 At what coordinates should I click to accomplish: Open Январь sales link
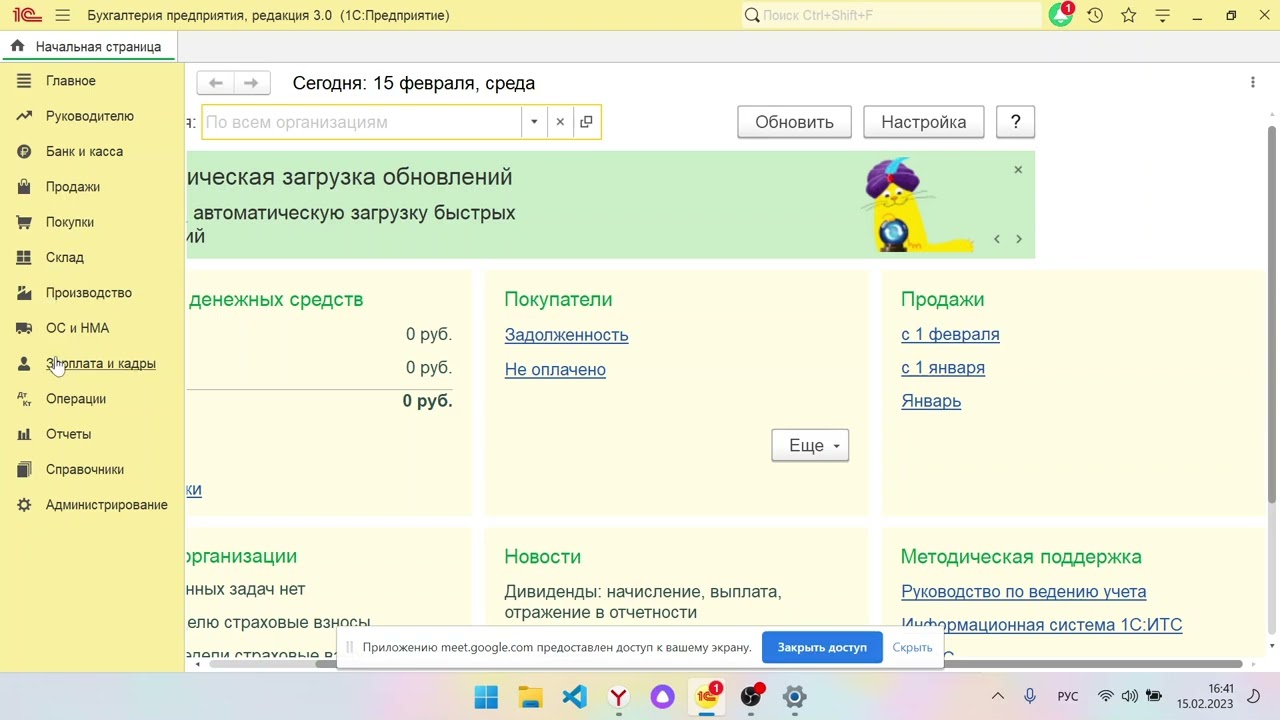(931, 401)
